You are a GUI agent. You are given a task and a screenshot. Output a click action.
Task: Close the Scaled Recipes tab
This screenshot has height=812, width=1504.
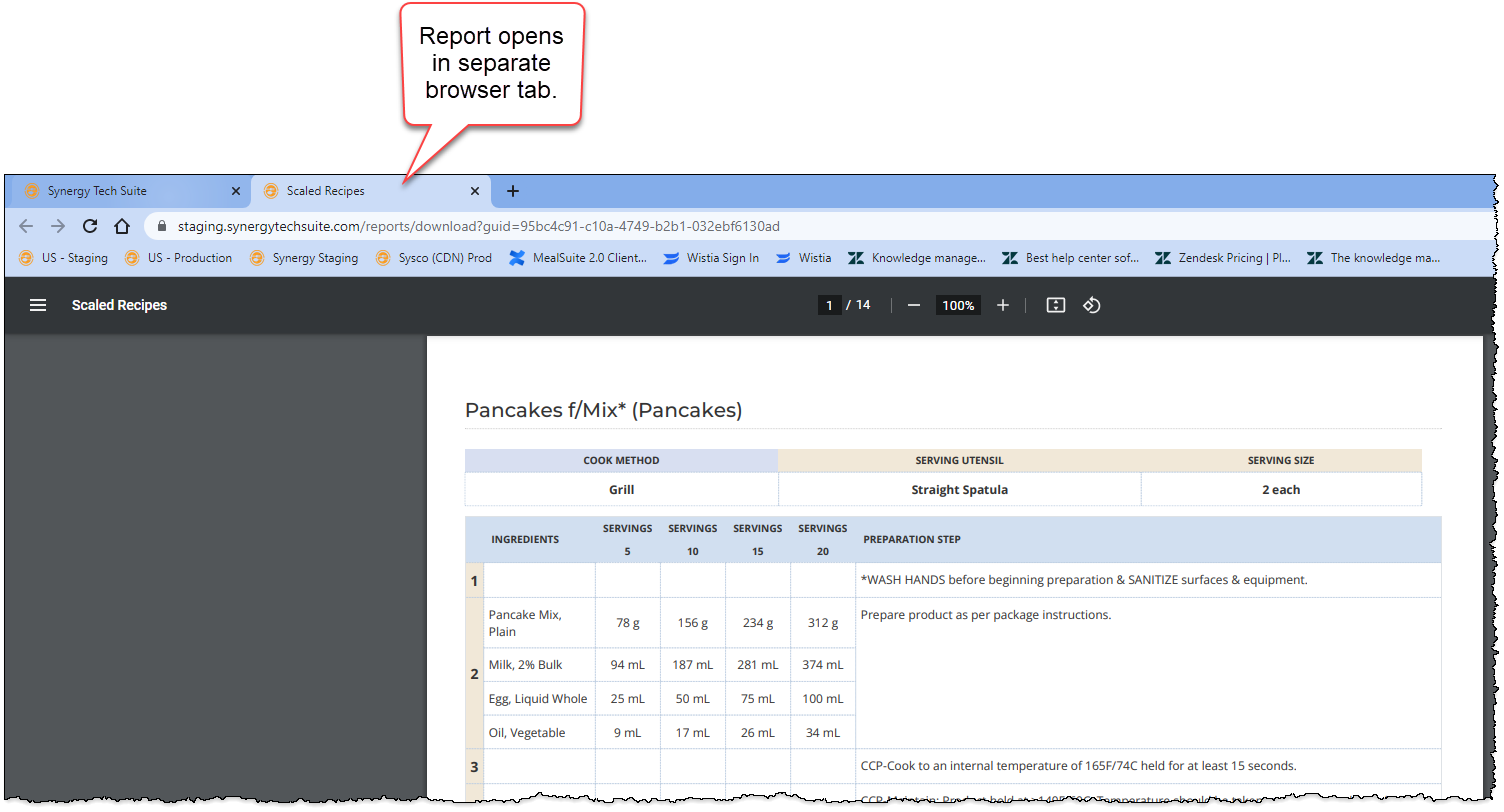pos(475,191)
